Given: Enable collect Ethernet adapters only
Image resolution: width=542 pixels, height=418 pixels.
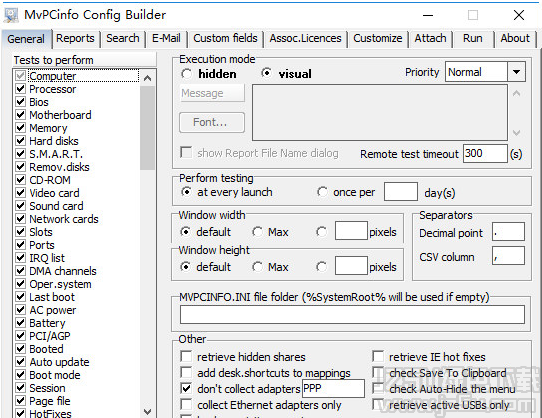Looking at the screenshot, I should (x=186, y=404).
